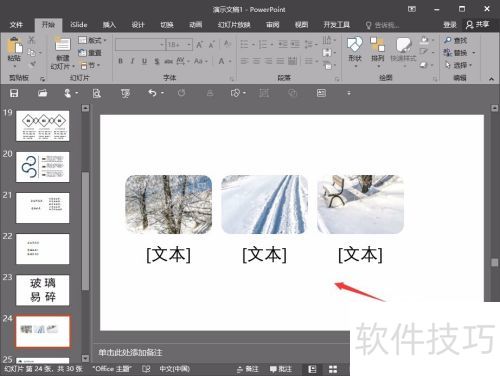Open the iSlide ribbon tab
The height and width of the screenshot is (376, 500).
point(79,25)
